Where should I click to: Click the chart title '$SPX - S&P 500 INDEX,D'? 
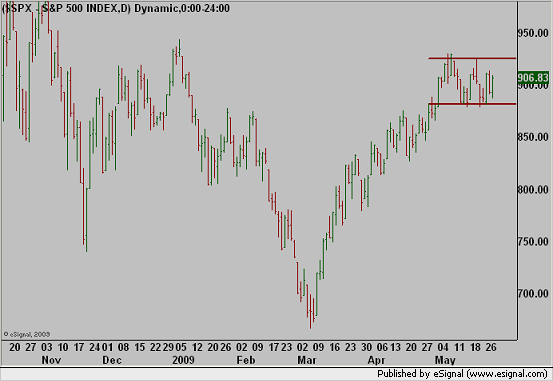(66, 8)
